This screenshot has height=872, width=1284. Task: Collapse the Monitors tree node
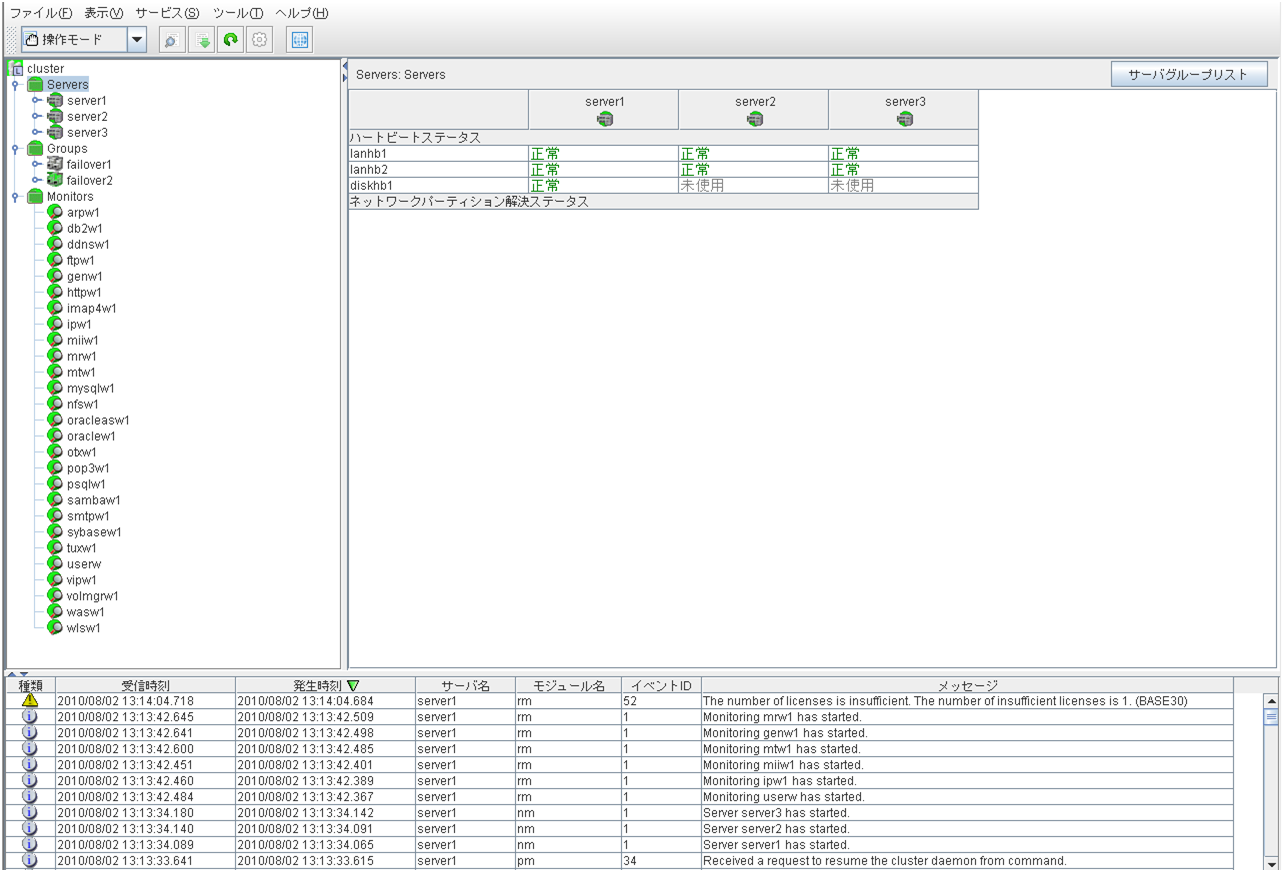tap(15, 197)
